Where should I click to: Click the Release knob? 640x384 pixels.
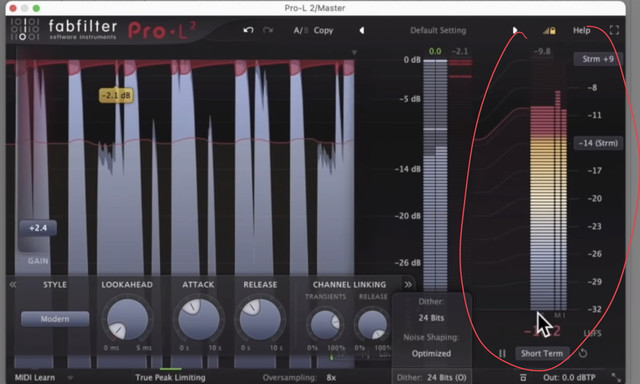[260, 319]
